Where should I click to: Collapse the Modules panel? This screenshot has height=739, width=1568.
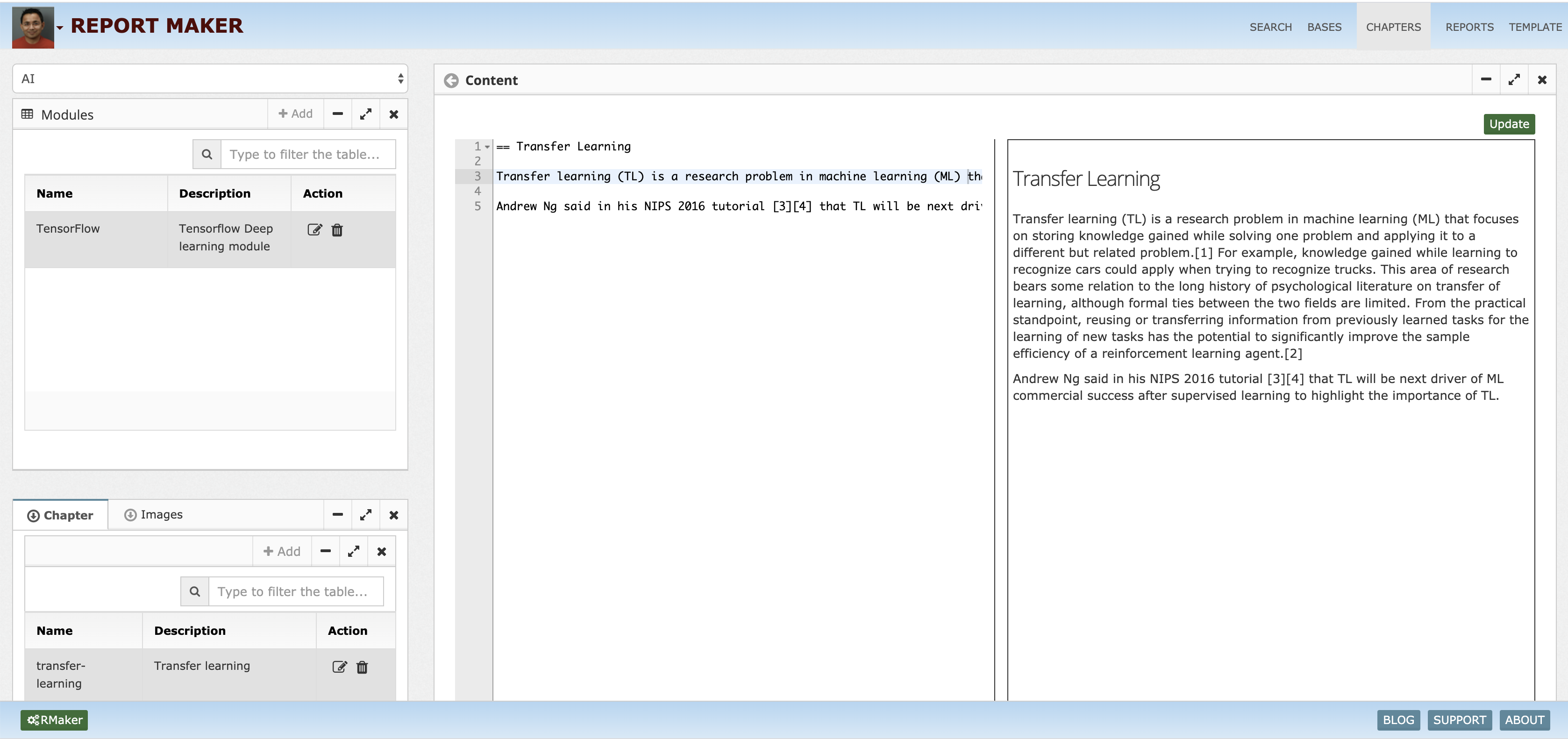[x=338, y=114]
